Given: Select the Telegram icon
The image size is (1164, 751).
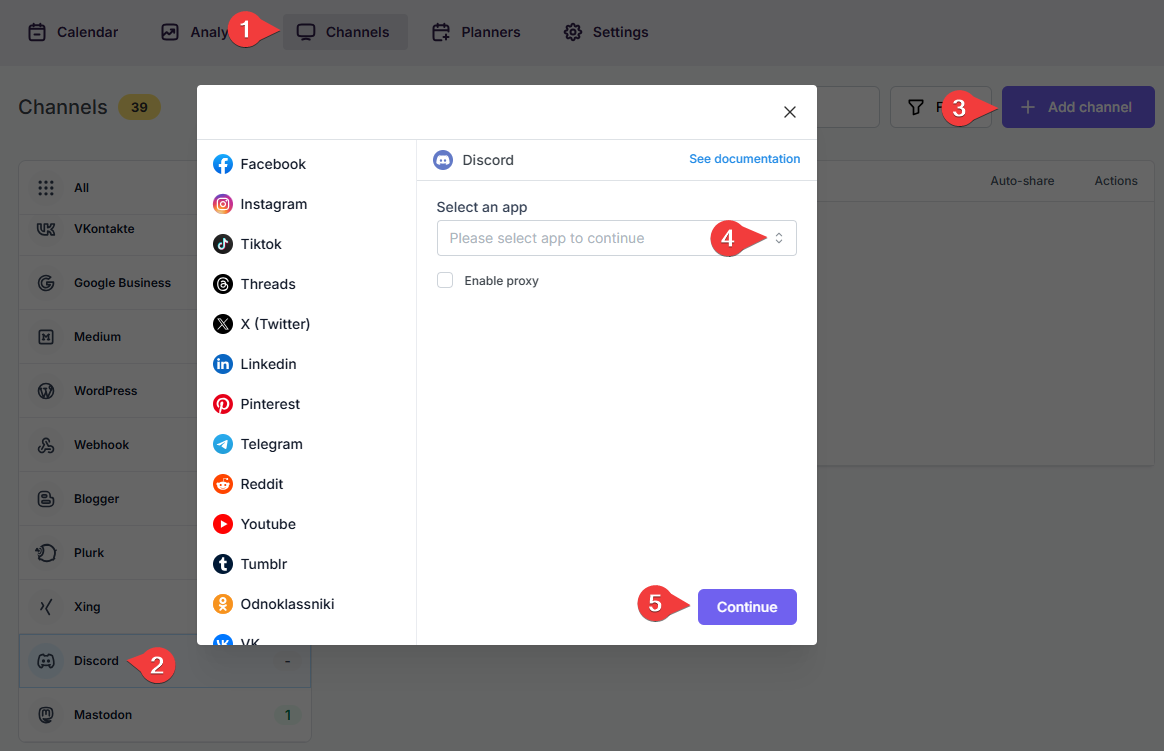Looking at the screenshot, I should [x=223, y=445].
